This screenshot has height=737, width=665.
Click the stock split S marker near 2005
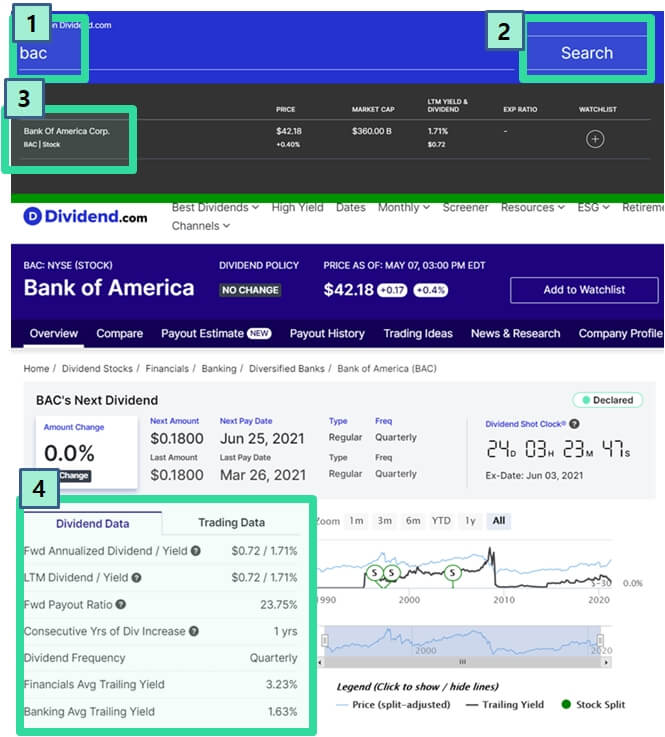[452, 572]
